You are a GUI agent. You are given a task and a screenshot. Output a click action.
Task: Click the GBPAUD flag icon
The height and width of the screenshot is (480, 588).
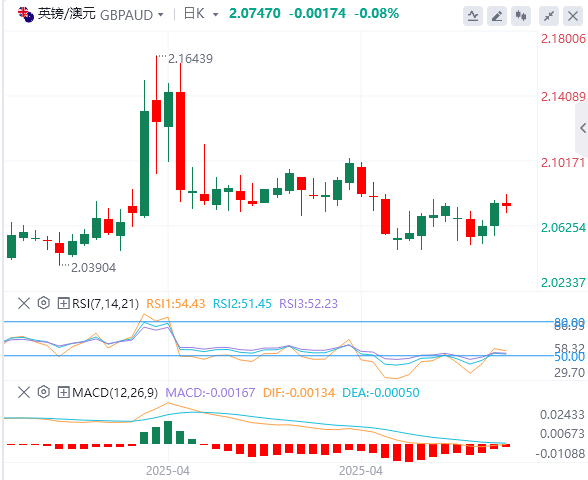[x=26, y=15]
